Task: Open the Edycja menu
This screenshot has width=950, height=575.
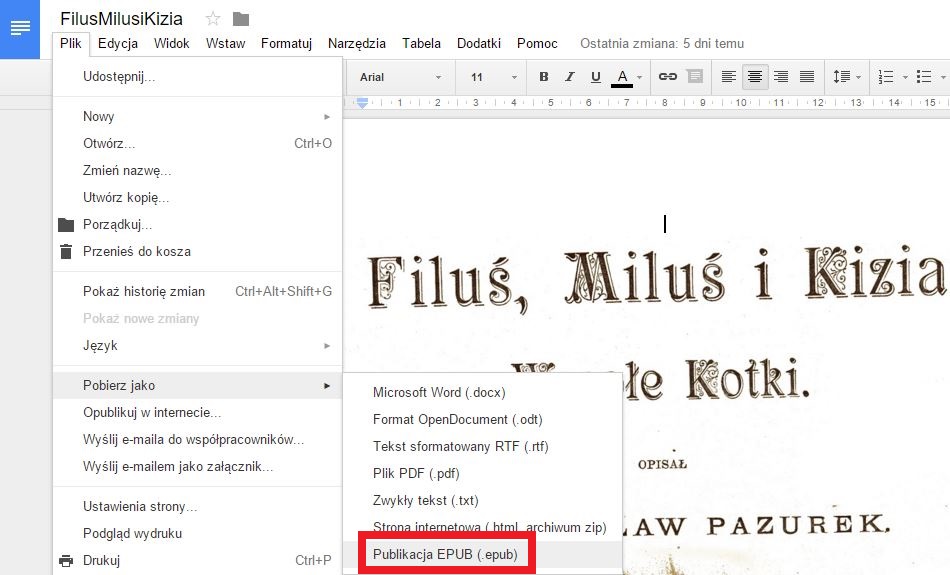Action: [x=118, y=44]
